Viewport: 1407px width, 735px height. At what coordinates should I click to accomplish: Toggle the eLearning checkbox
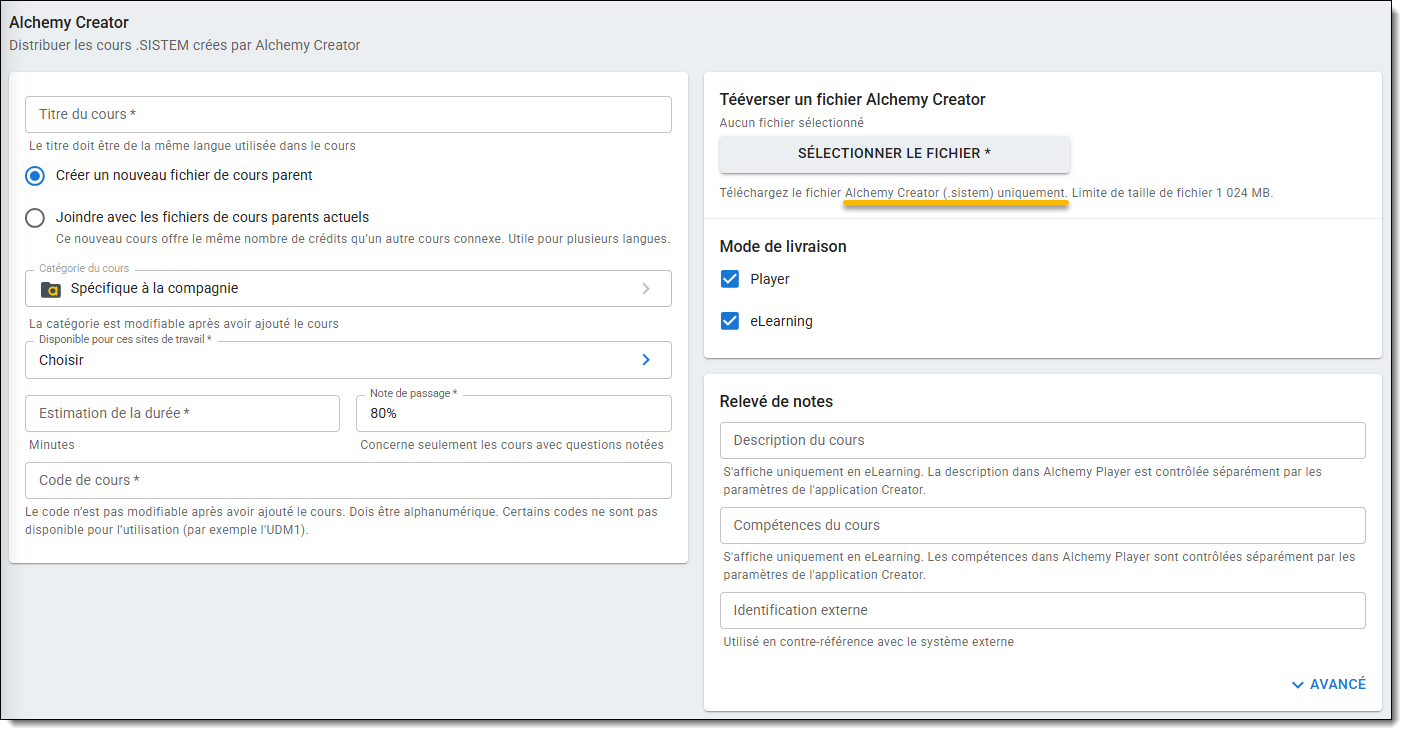tap(730, 322)
